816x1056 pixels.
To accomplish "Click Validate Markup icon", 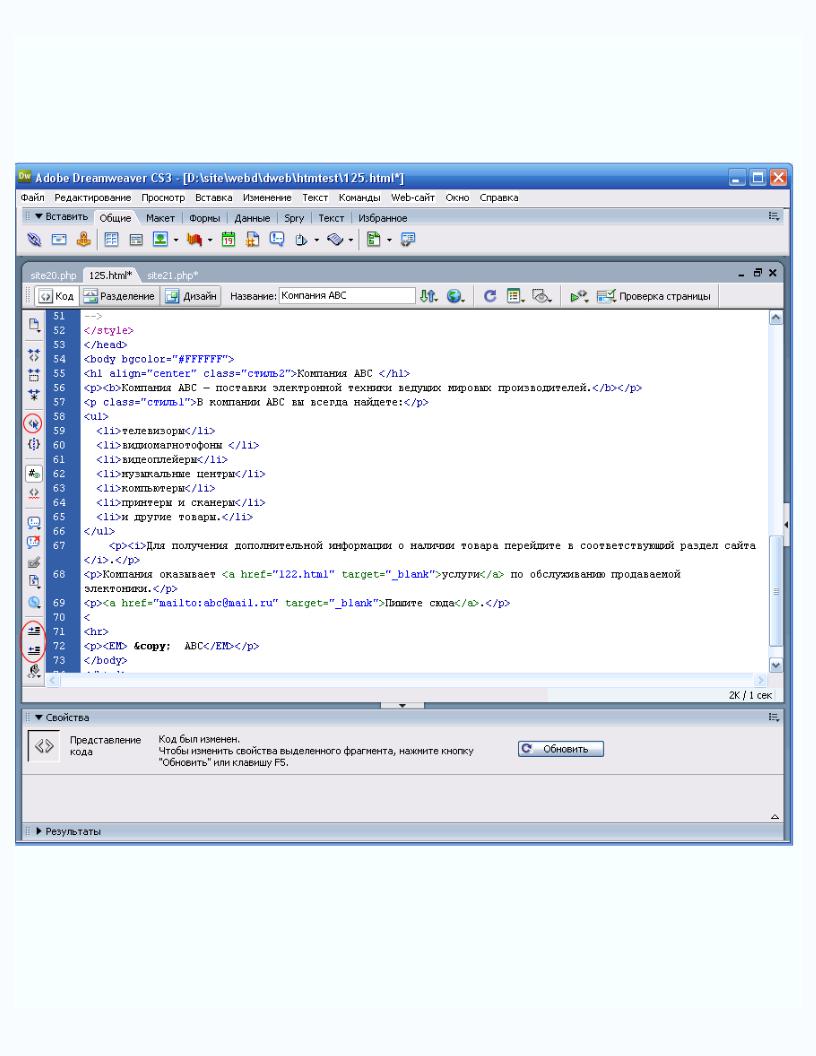I will (578, 296).
